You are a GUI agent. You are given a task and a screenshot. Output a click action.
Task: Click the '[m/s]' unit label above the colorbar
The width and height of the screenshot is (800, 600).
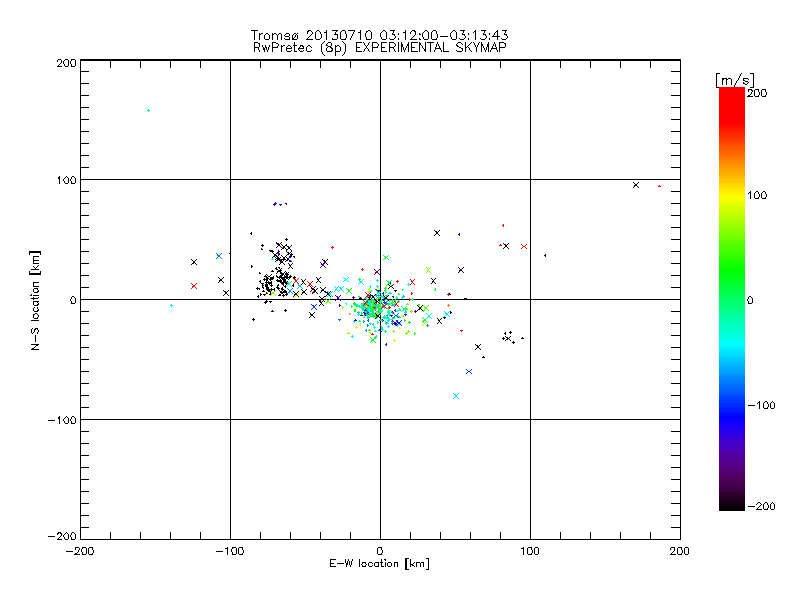tap(735, 80)
